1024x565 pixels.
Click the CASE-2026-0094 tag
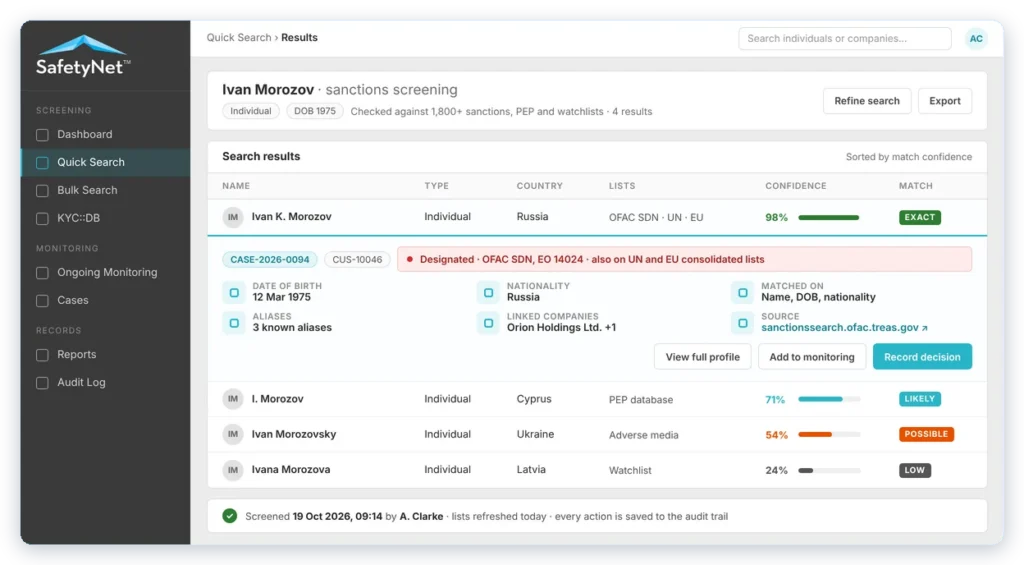click(270, 259)
